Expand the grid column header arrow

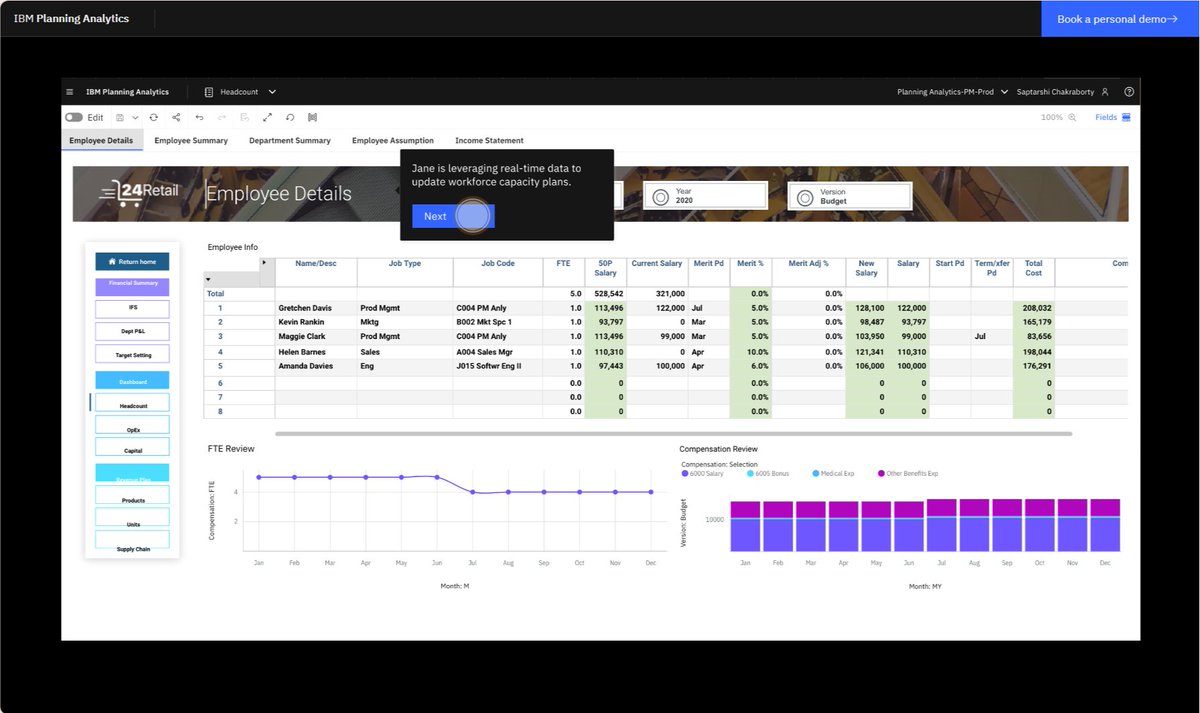(x=264, y=263)
